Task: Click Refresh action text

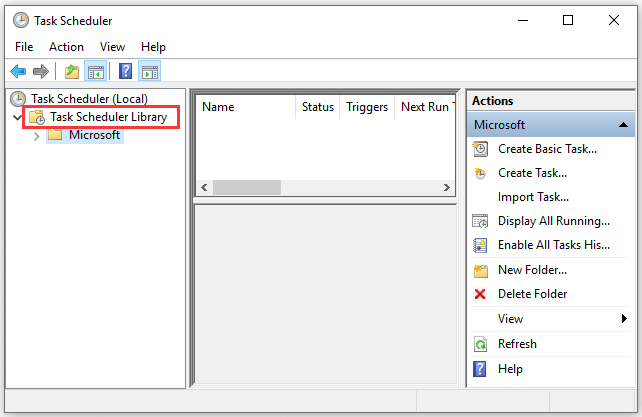Action: point(517,344)
